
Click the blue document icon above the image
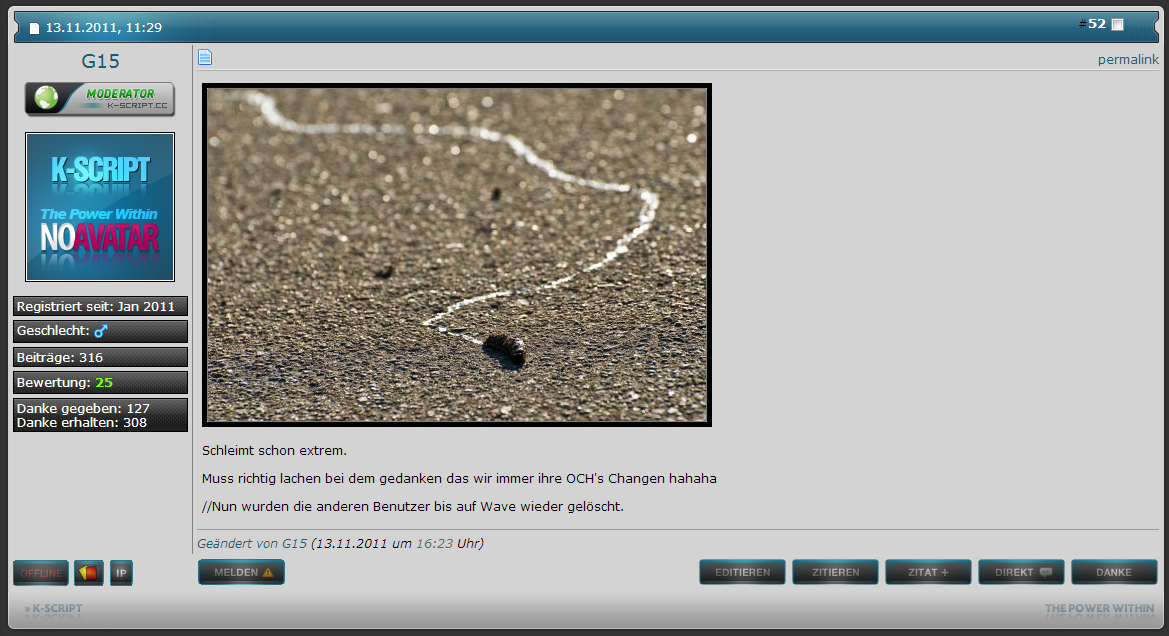click(205, 58)
